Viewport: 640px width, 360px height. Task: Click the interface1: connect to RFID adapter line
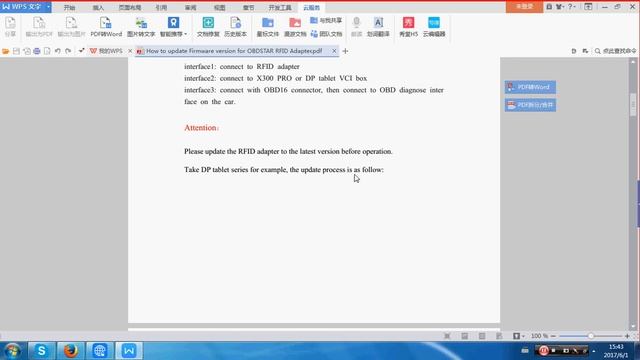(x=242, y=67)
